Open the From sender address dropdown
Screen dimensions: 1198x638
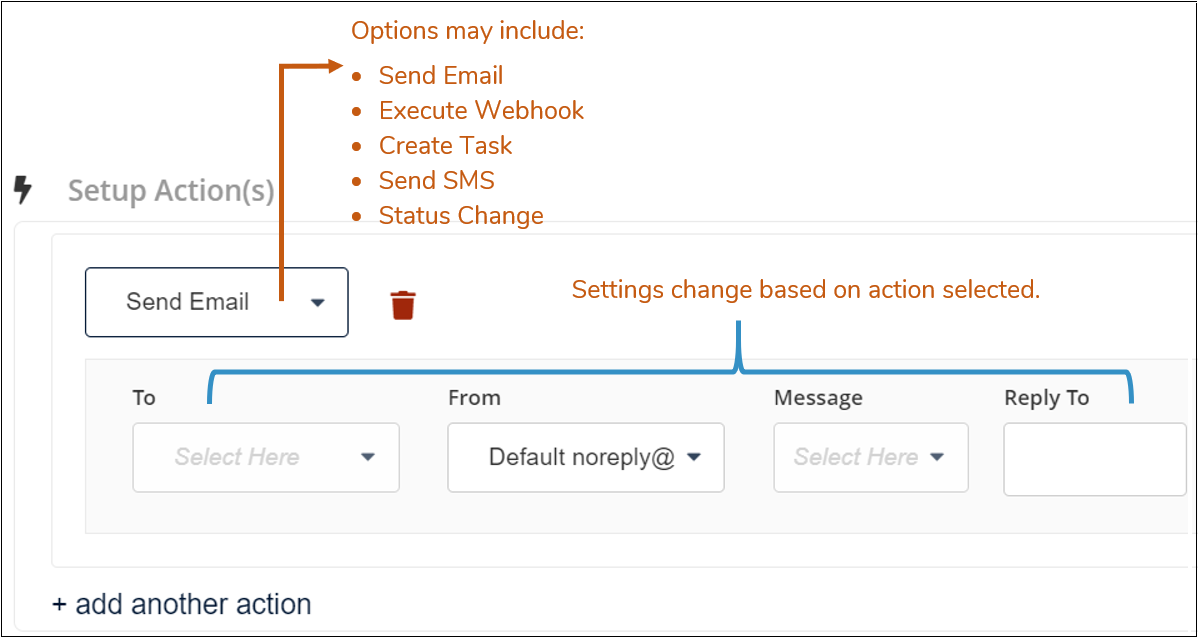click(585, 457)
